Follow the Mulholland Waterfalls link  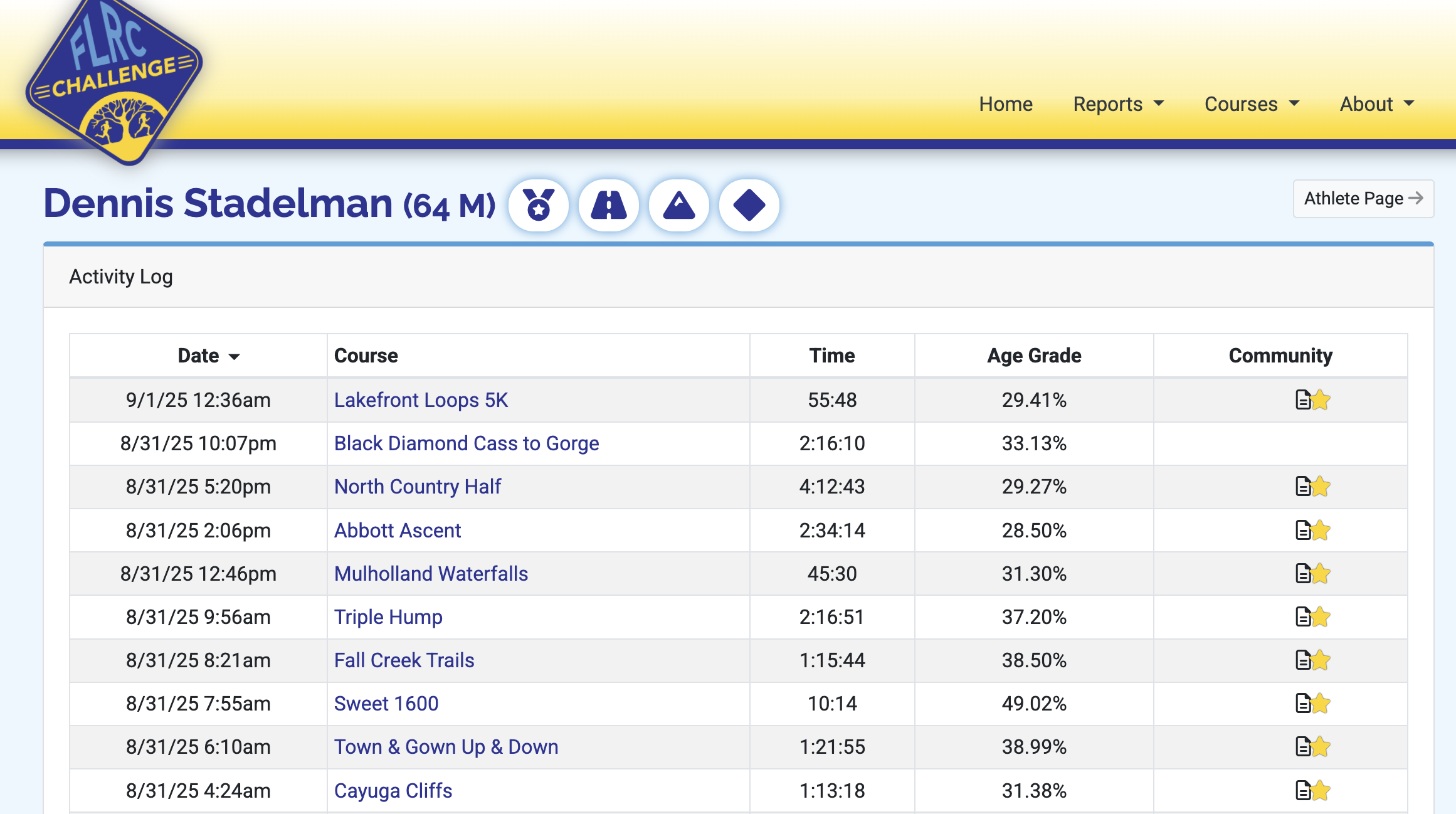(431, 574)
